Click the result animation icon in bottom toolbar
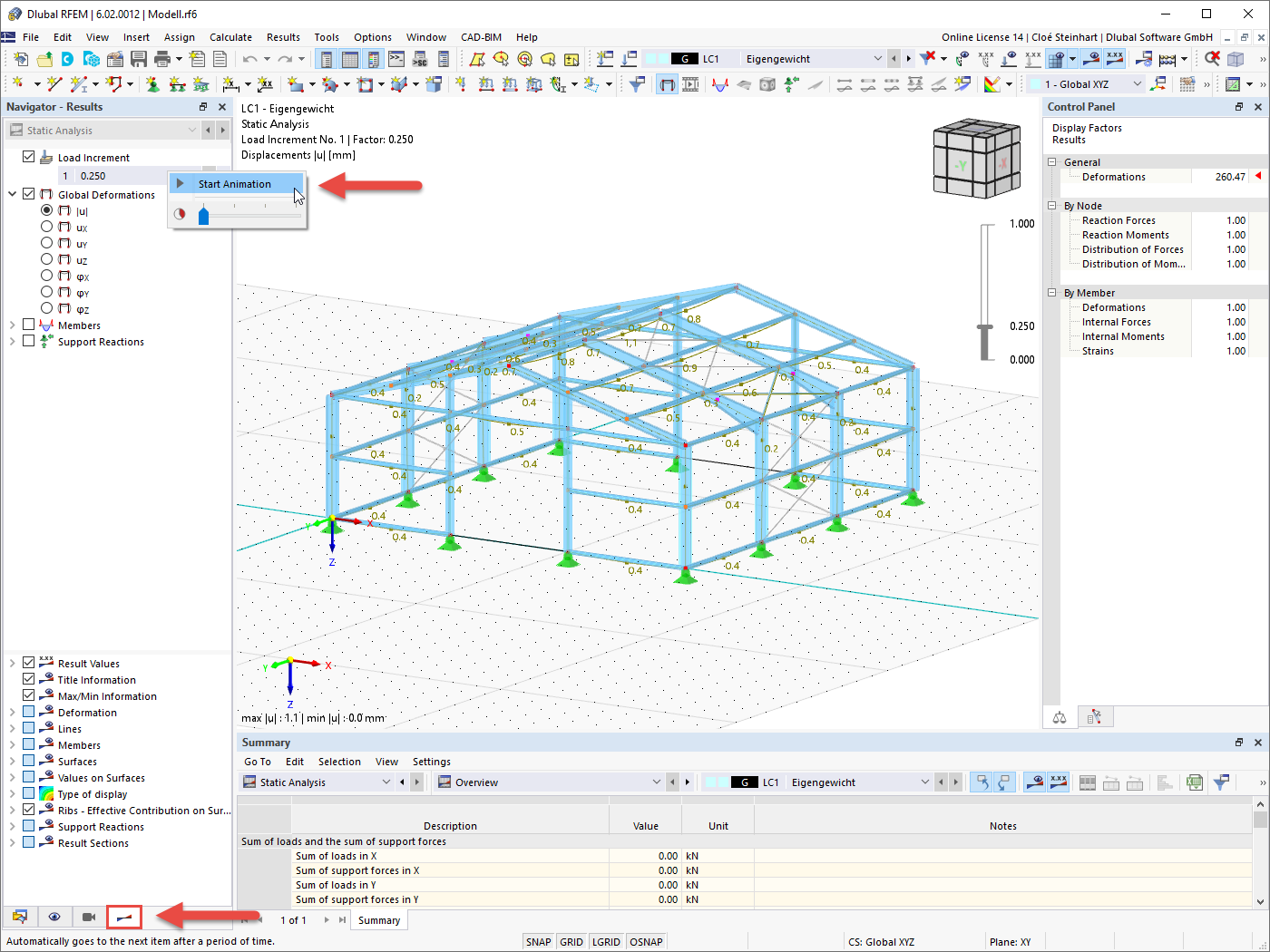 click(x=123, y=917)
